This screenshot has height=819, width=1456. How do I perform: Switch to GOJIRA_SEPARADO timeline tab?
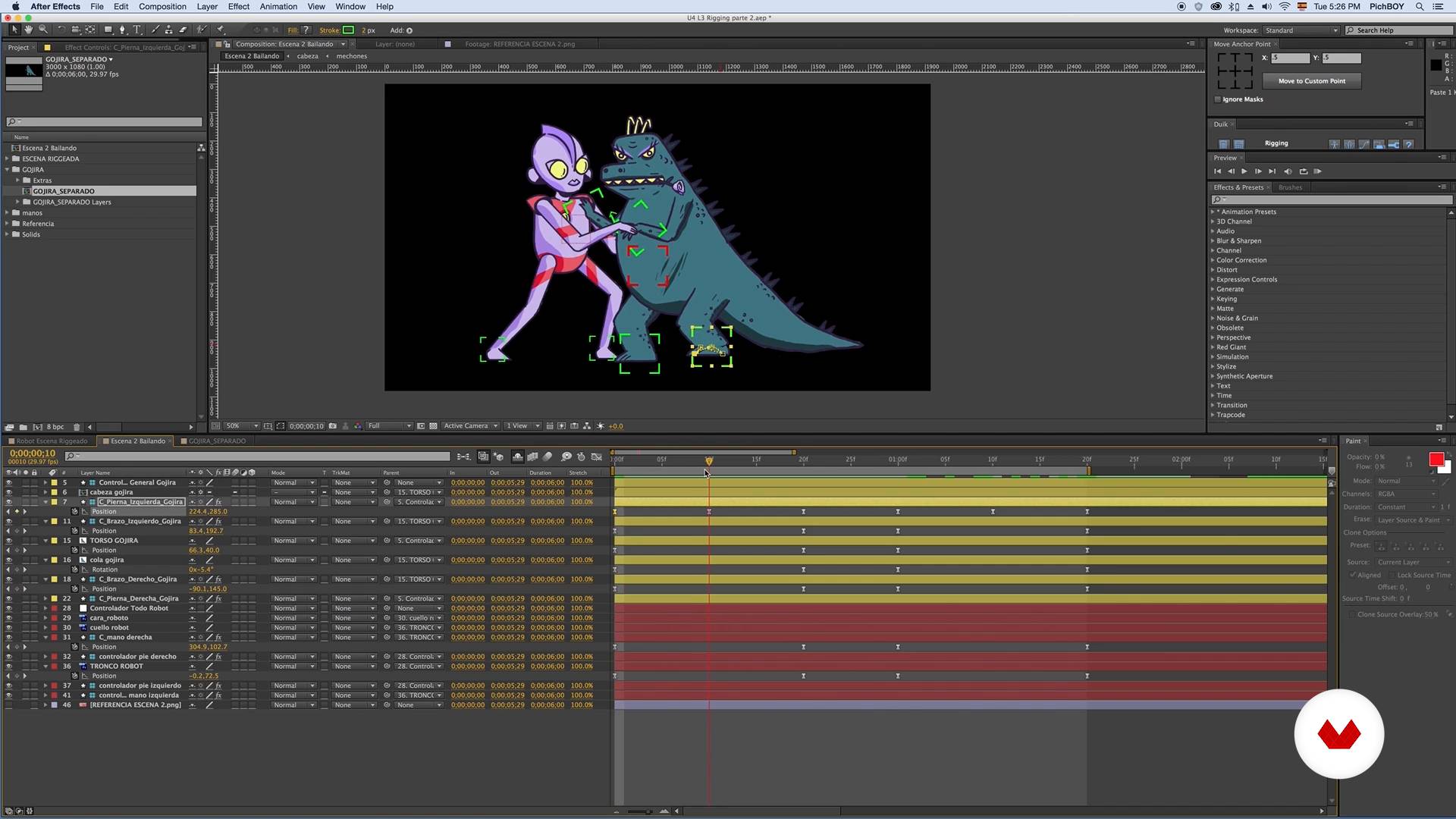217,441
